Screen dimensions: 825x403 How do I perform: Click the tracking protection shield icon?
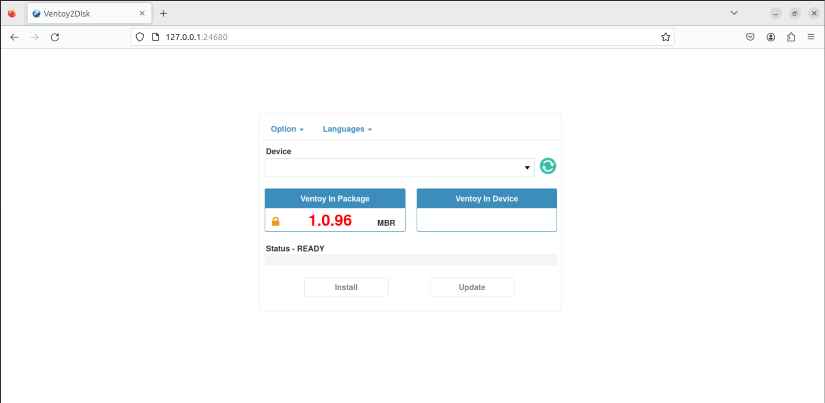(x=139, y=37)
